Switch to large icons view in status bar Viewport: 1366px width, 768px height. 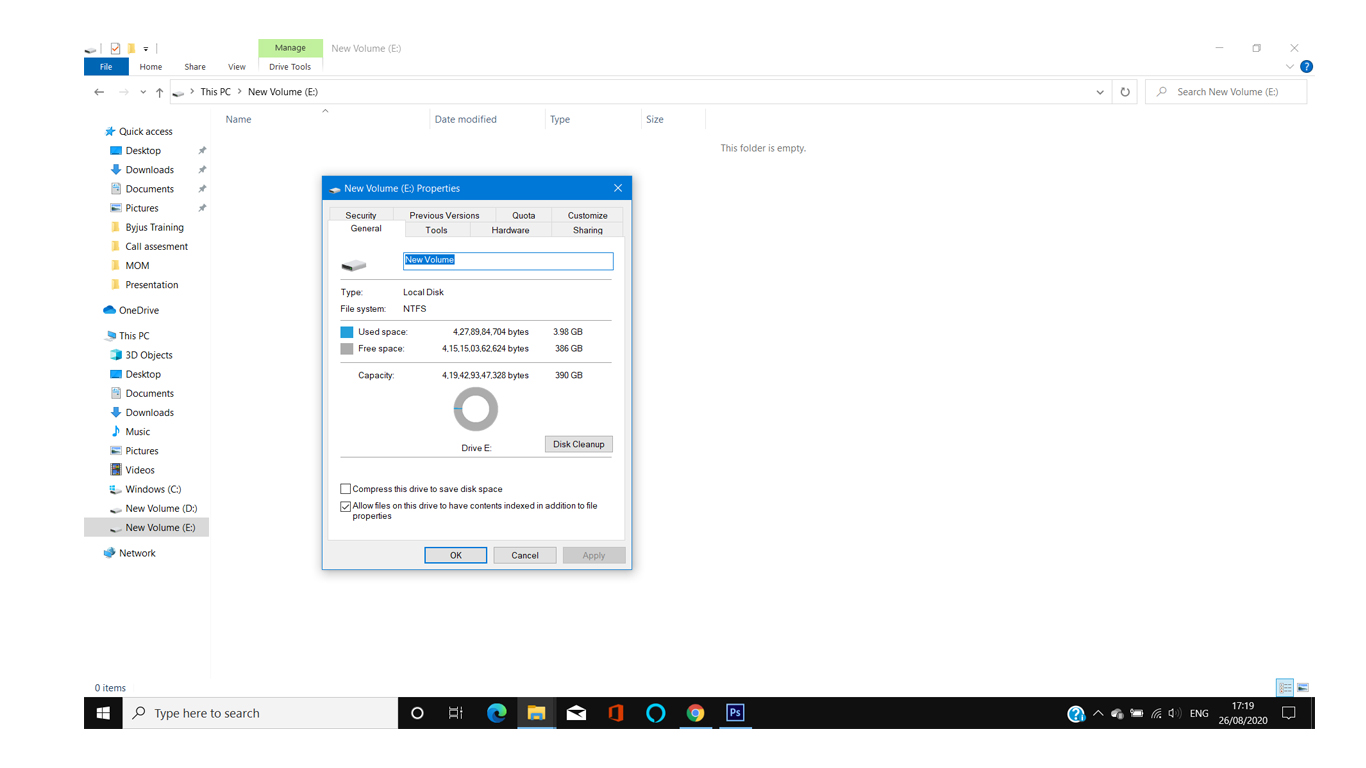(1303, 688)
